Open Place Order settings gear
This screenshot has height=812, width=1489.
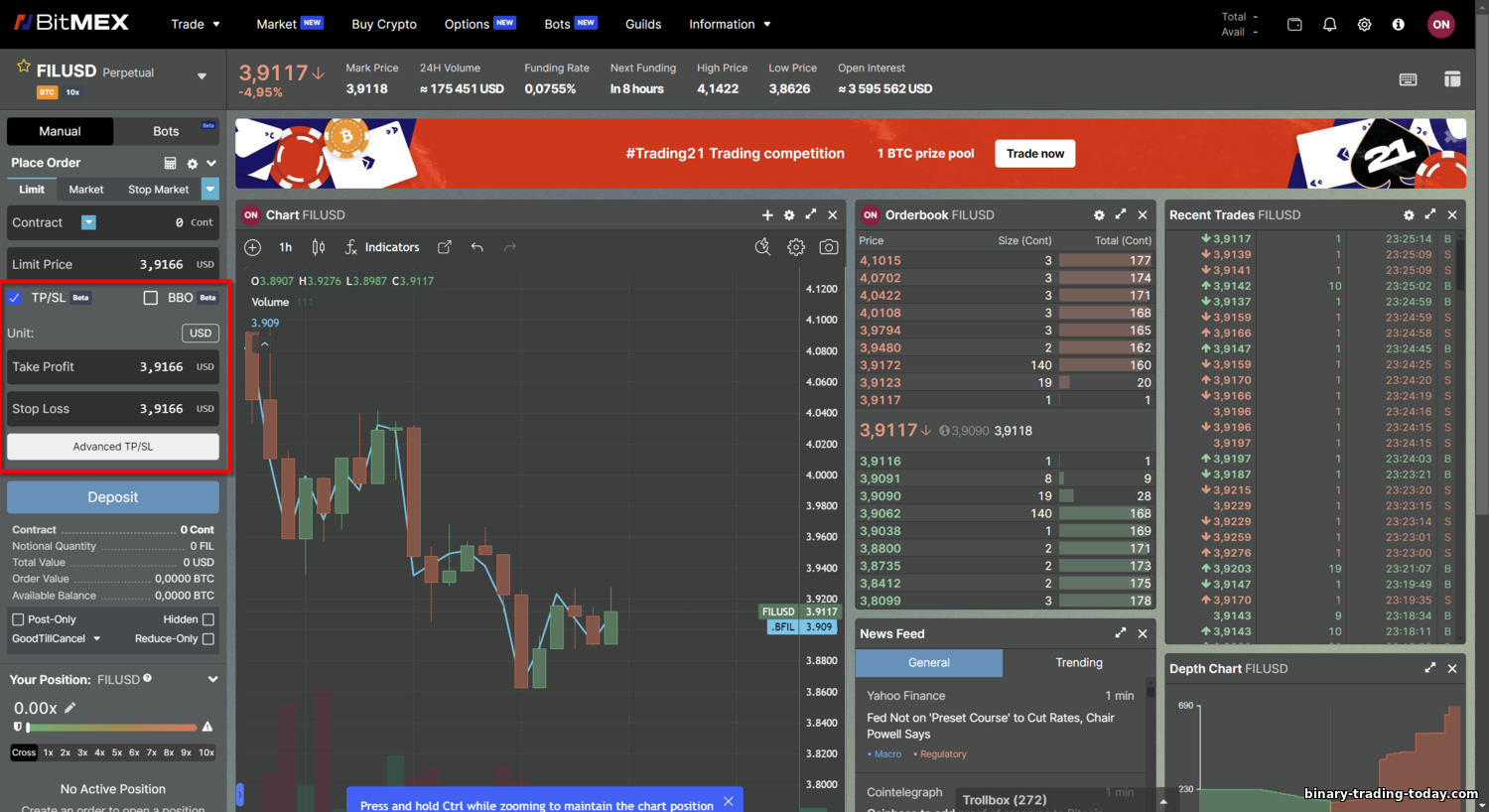pos(193,164)
